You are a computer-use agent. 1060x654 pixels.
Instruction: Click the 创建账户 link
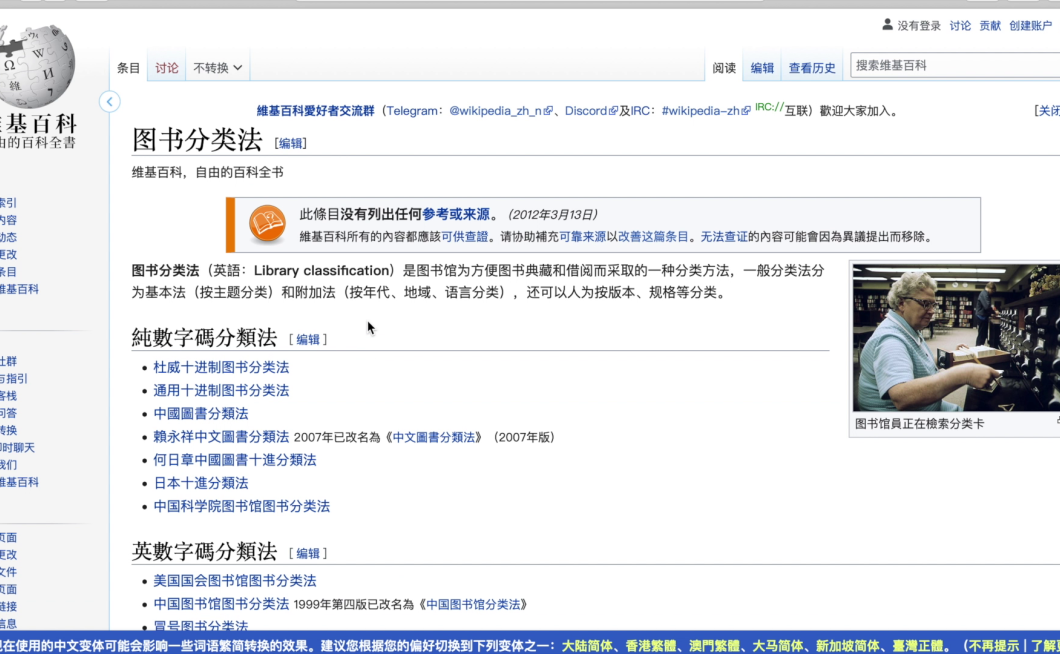pyautogui.click(x=1030, y=26)
